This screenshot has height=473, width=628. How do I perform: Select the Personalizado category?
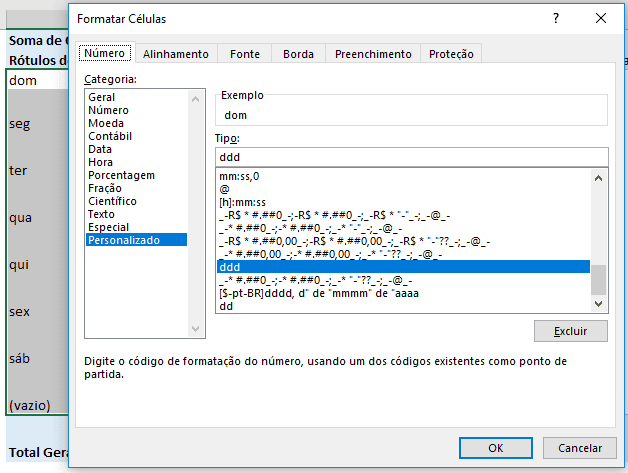point(136,240)
